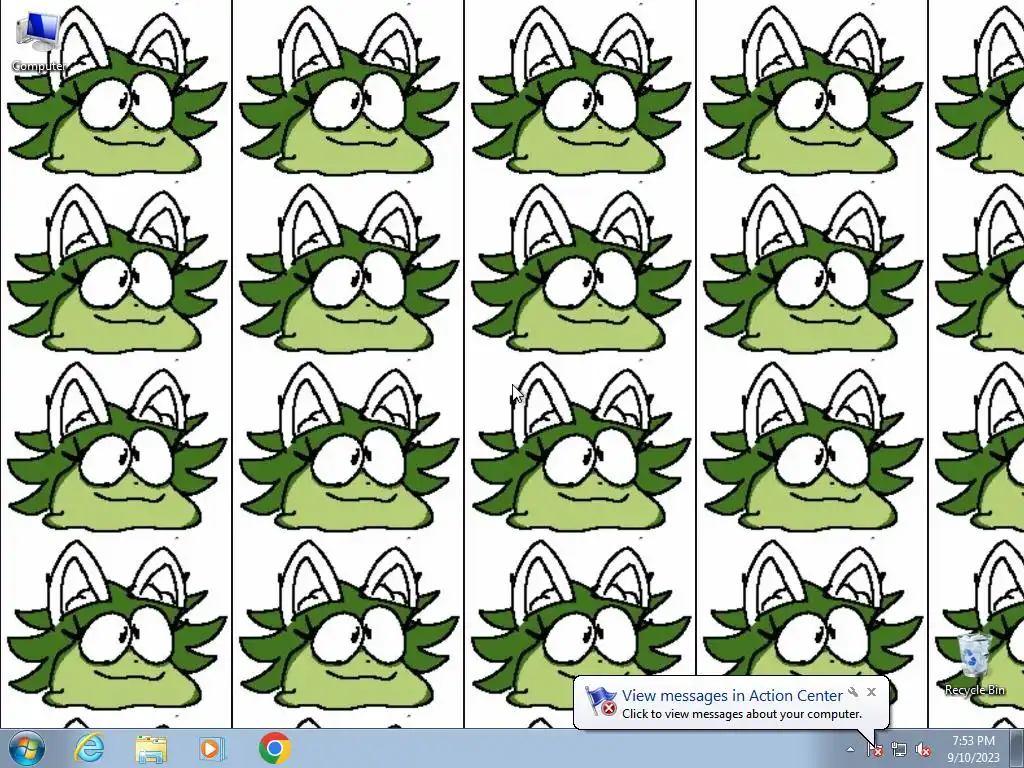
Task: Open the Recycle Bin desktop icon
Action: click(x=974, y=664)
